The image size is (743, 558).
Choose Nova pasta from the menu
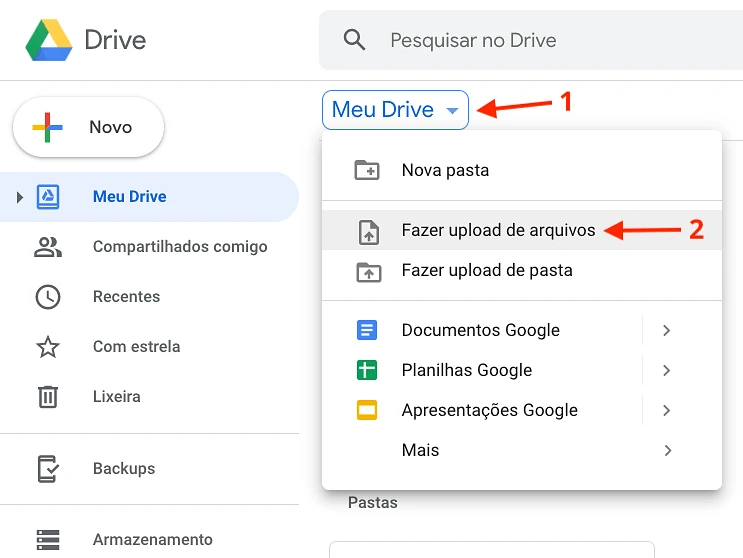click(522, 170)
